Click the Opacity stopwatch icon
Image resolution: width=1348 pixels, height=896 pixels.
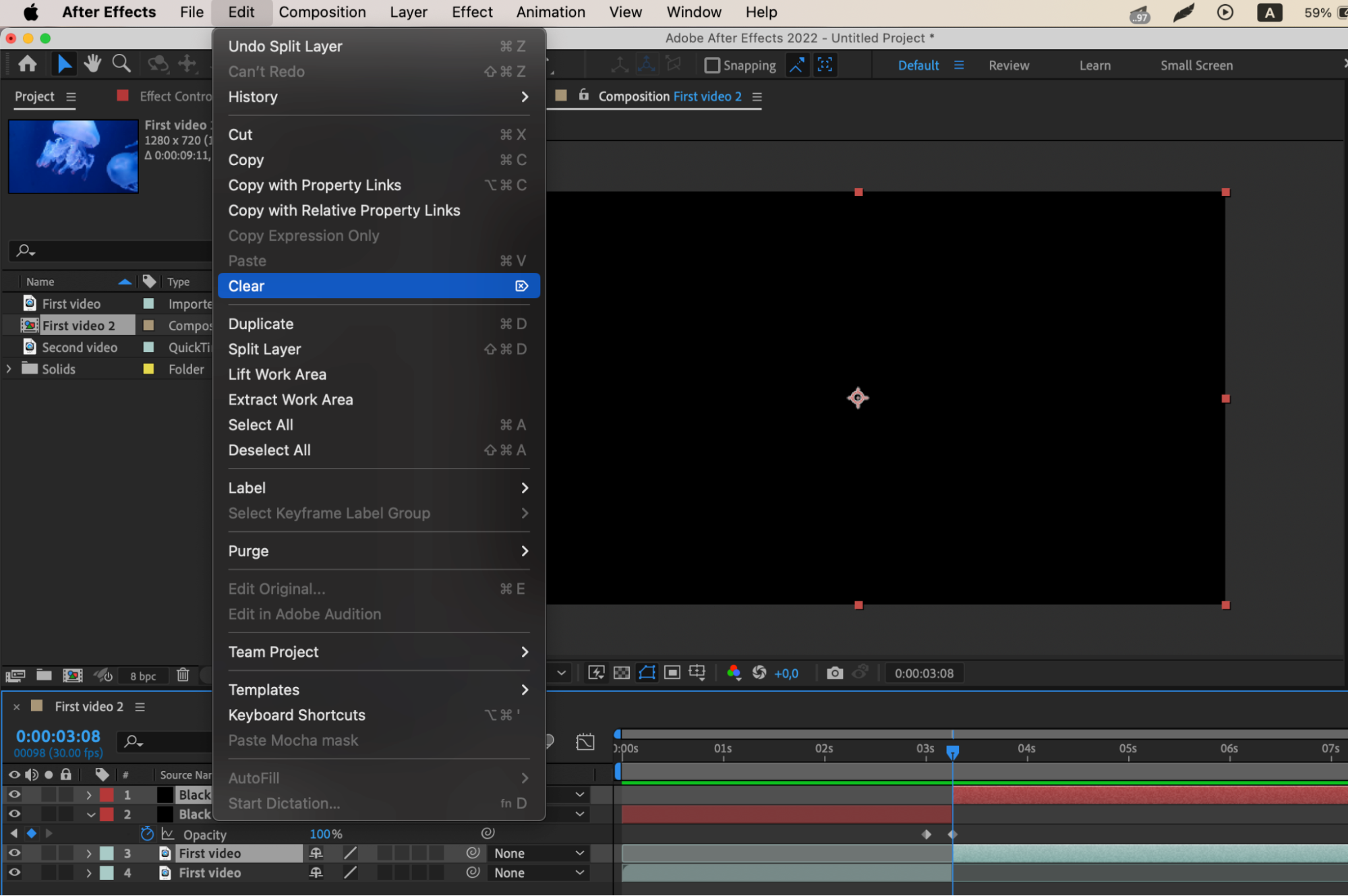147,834
